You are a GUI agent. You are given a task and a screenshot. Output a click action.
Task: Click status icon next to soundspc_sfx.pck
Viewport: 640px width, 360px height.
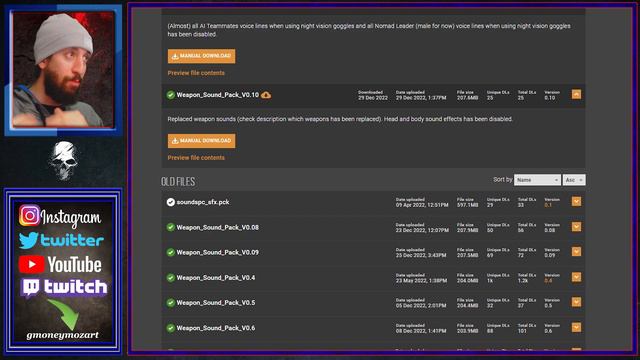[171, 202]
